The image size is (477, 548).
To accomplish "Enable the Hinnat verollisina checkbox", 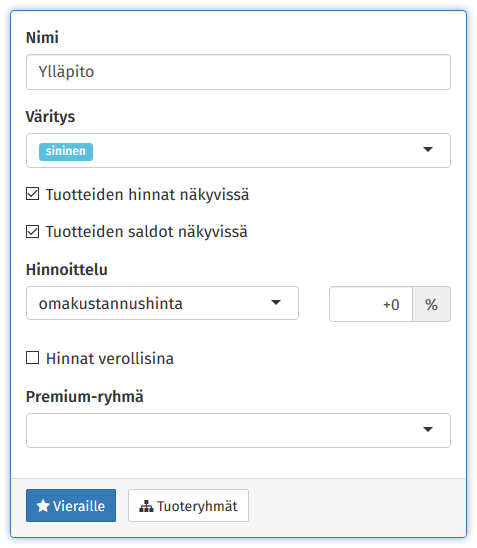I will [32, 358].
